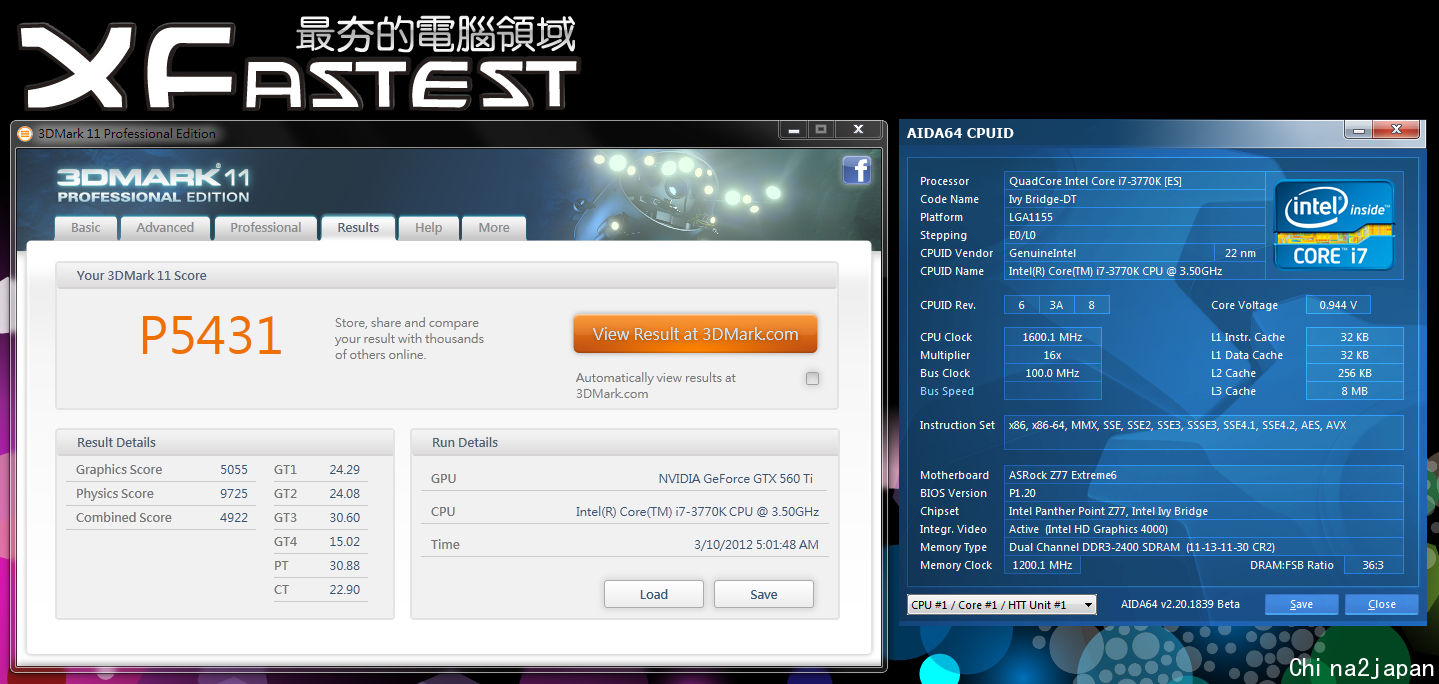This screenshot has height=684, width=1439.
Task: Click the CT result 22.90
Action: [x=345, y=590]
